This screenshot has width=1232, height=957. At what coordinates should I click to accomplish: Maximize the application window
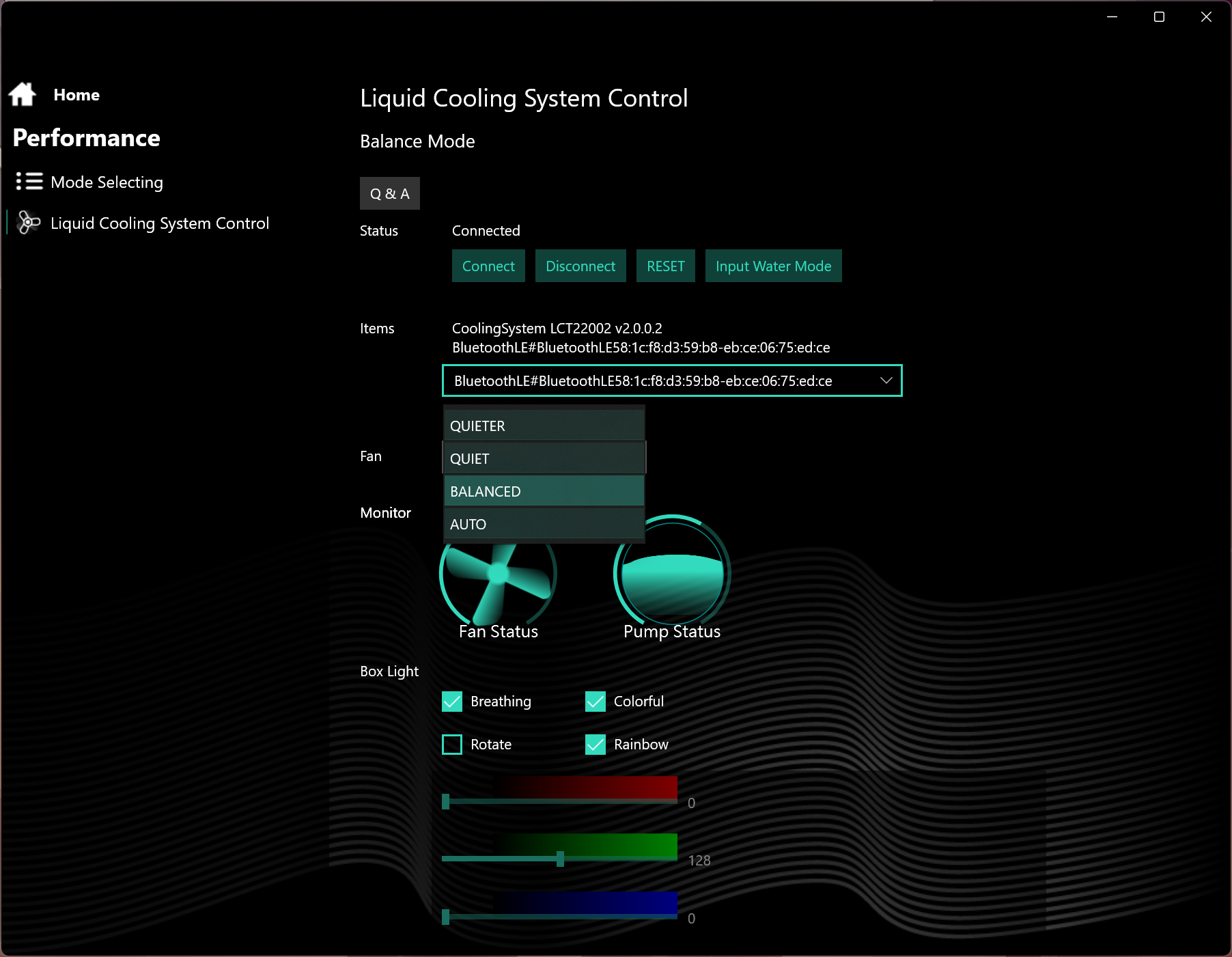1159,17
